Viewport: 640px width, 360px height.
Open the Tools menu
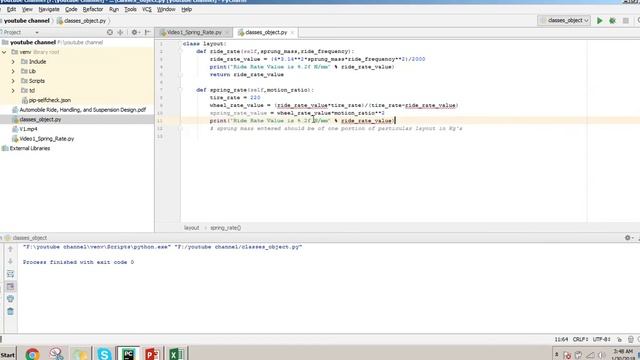coord(130,9)
